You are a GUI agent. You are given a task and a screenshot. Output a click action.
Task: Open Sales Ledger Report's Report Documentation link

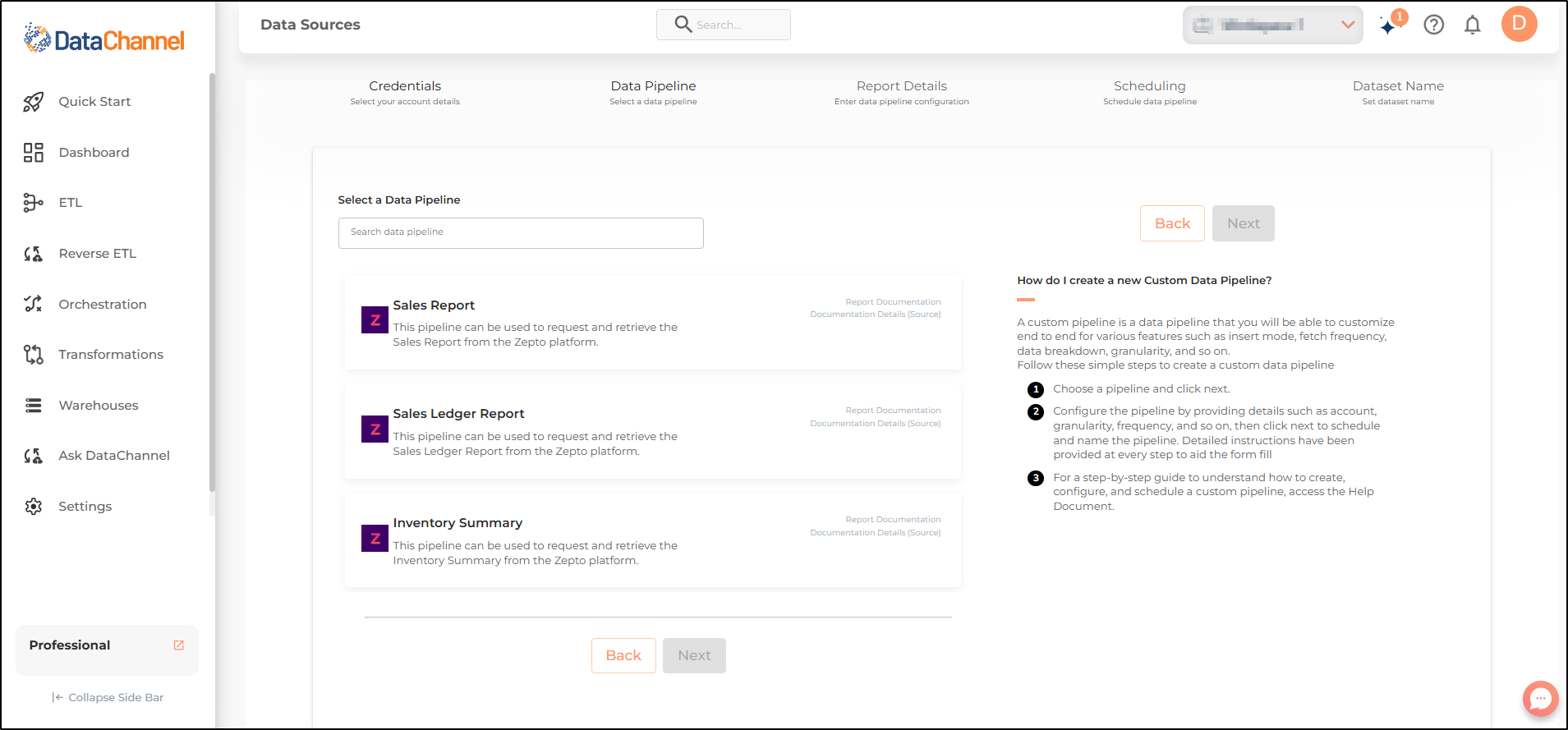tap(893, 411)
